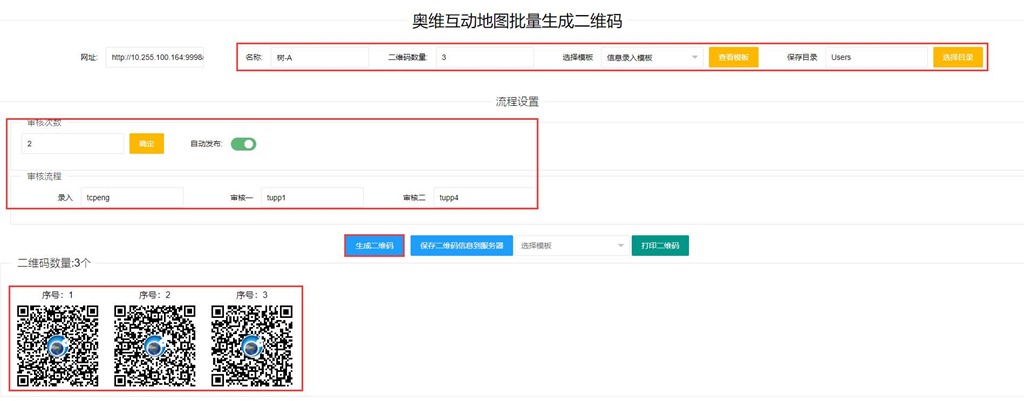This screenshot has width=1024, height=401.
Task: Click the 二维码数量 input field
Action: coord(483,58)
